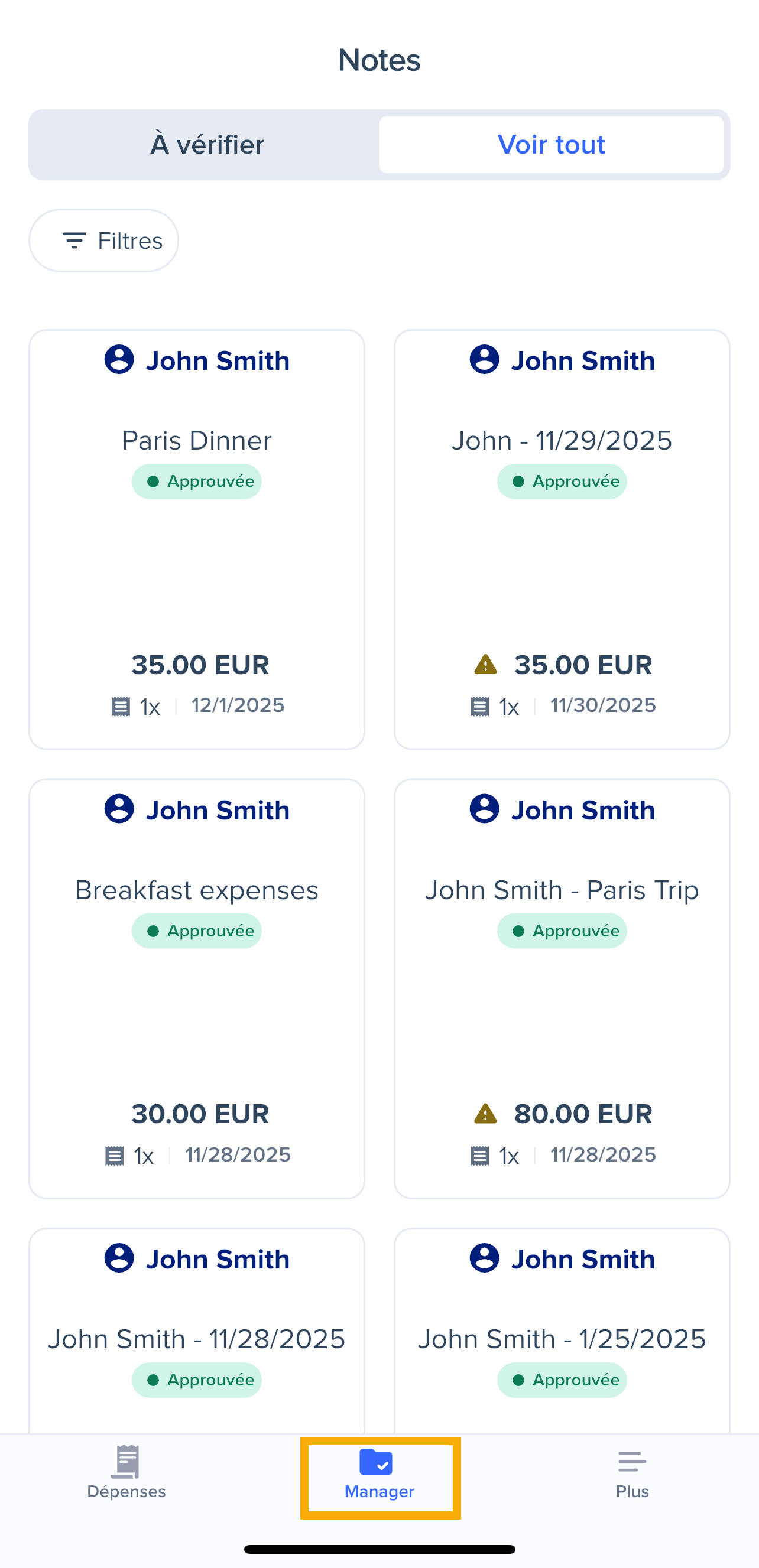Click Approuvée badge on Paris Dinner
Viewport: 759px width, 1568px height.
coord(197,482)
